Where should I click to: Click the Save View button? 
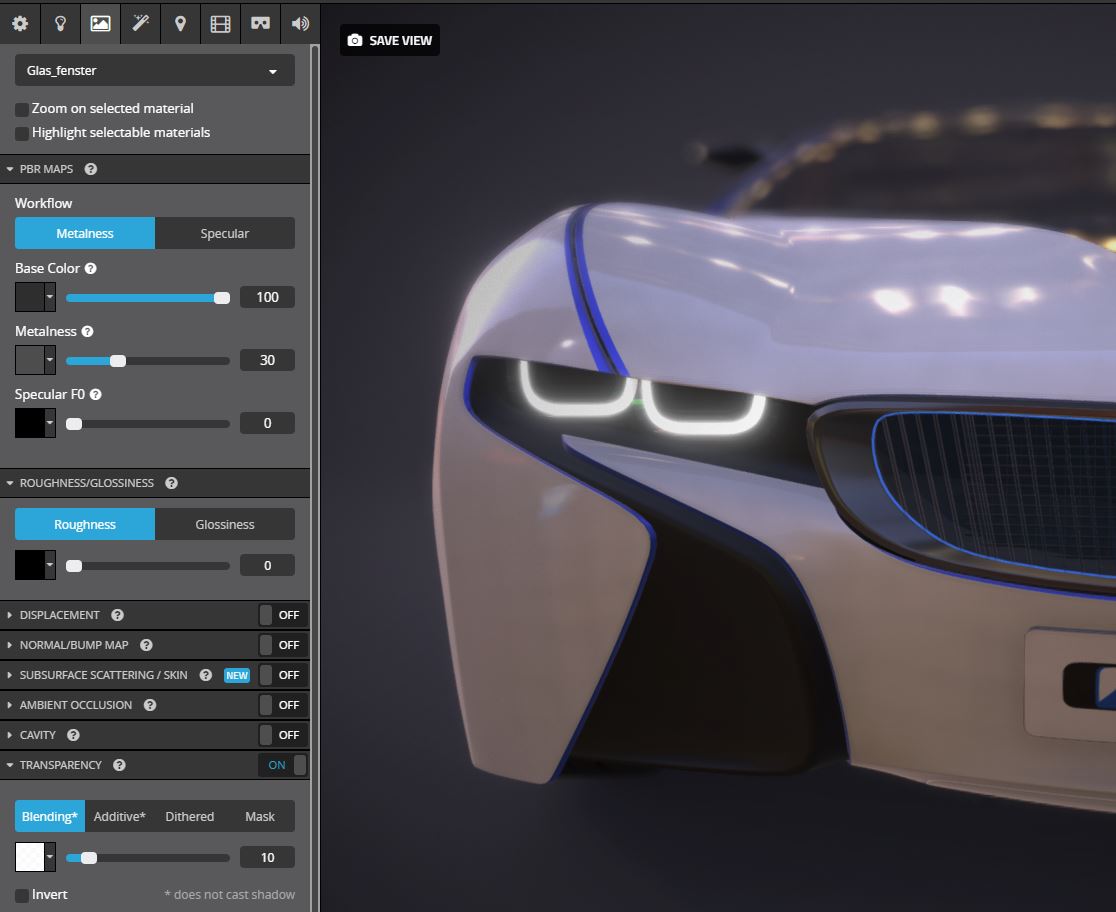pyautogui.click(x=389, y=41)
